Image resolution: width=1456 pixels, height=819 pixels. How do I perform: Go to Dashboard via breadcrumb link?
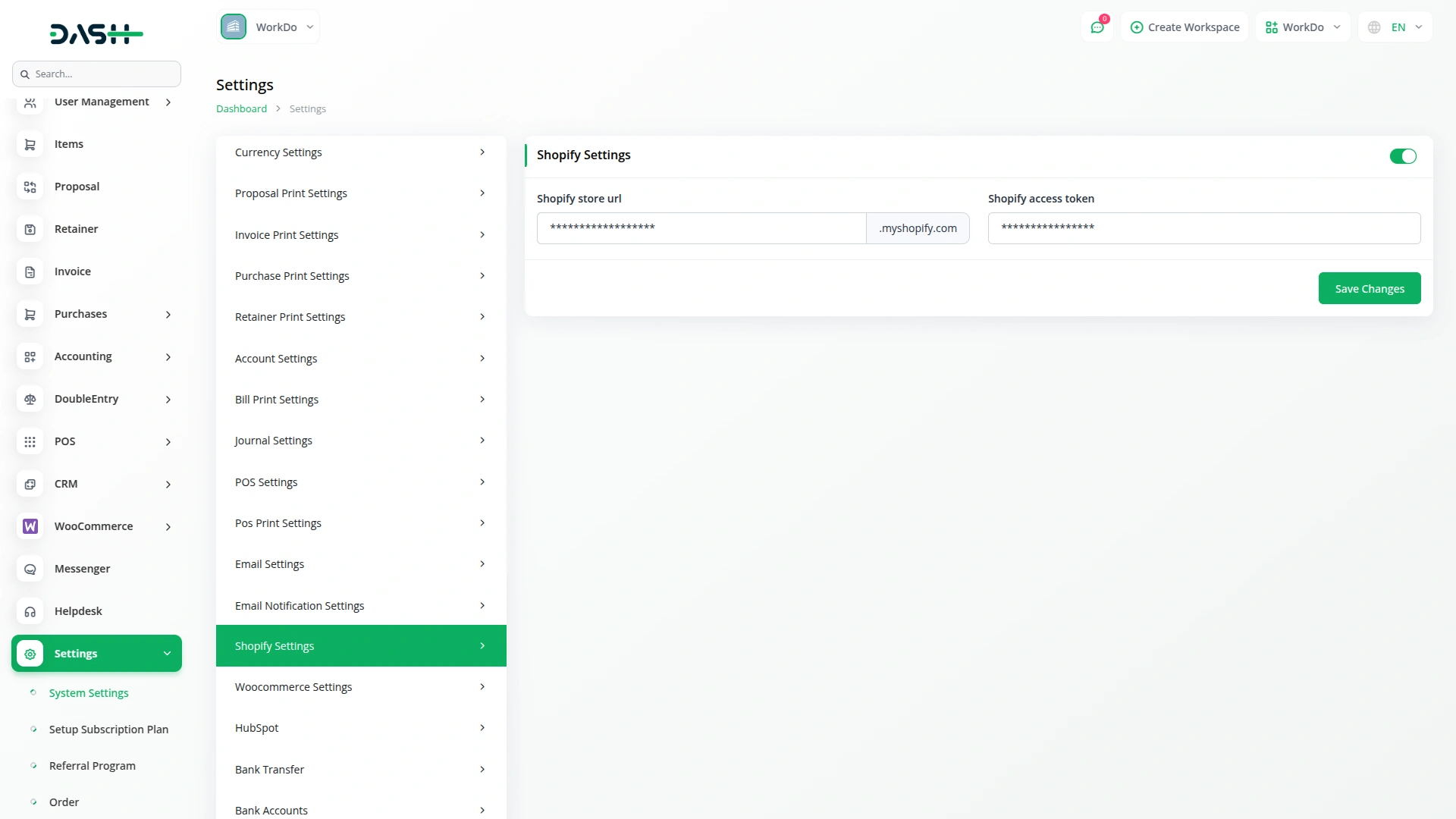point(240,108)
